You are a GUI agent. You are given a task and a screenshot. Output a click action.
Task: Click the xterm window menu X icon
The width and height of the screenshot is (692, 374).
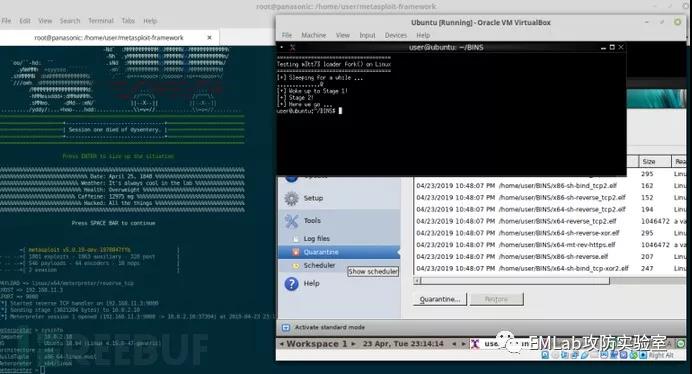292,47
